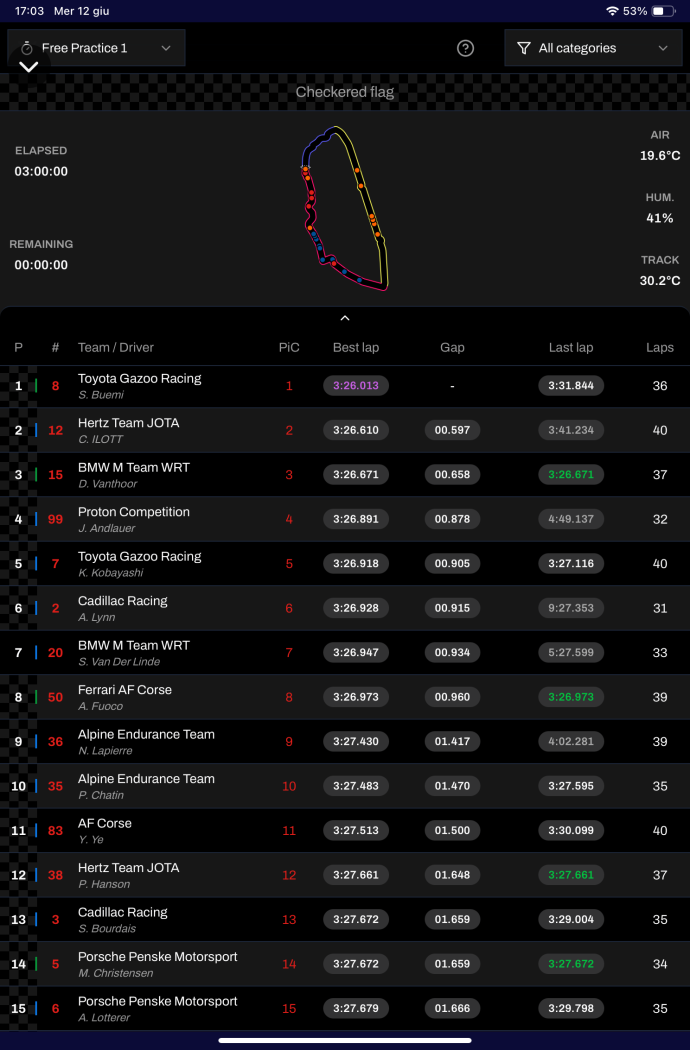Viewport: 690px width, 1050px height.
Task: Click the Last lap column header
Action: 571,348
